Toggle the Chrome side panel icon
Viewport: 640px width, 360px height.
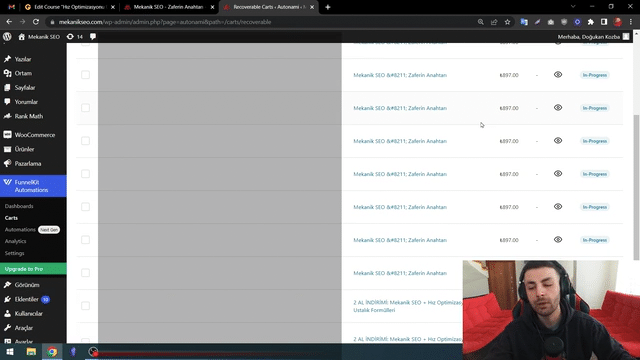click(604, 22)
